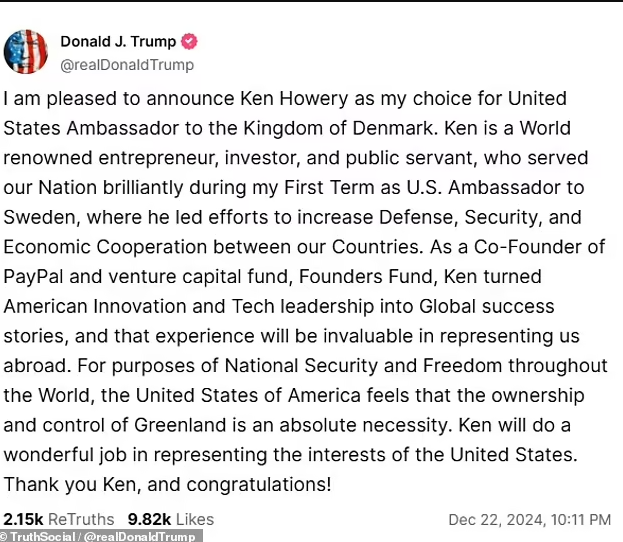Screen dimensions: 623x542
Task: Click the name Ken Howery in the post
Action: (294, 99)
